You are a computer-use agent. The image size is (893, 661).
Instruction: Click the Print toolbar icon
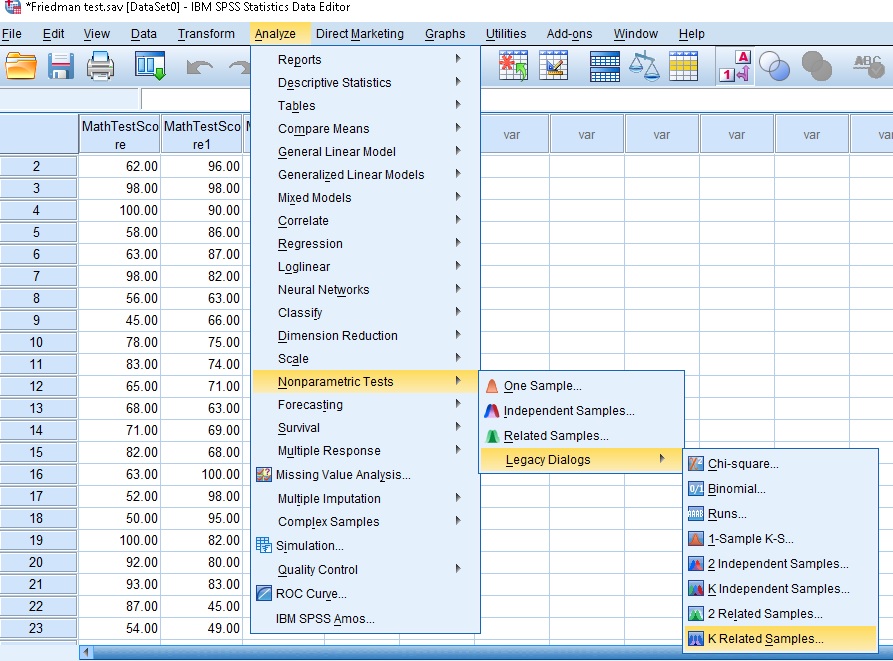pyautogui.click(x=101, y=67)
